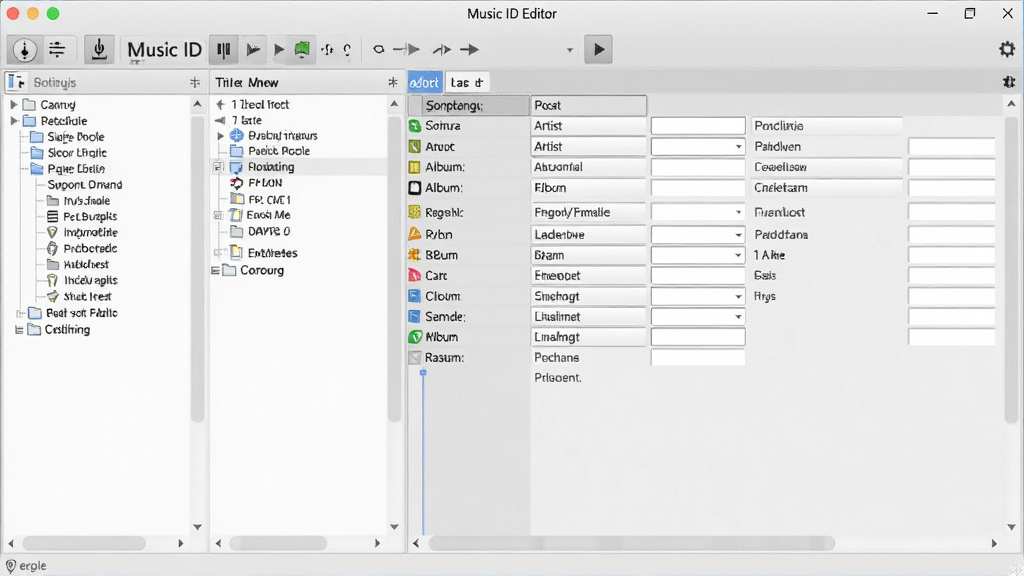Switch to the Las tab
Screen dimensions: 1024x576
click(466, 82)
